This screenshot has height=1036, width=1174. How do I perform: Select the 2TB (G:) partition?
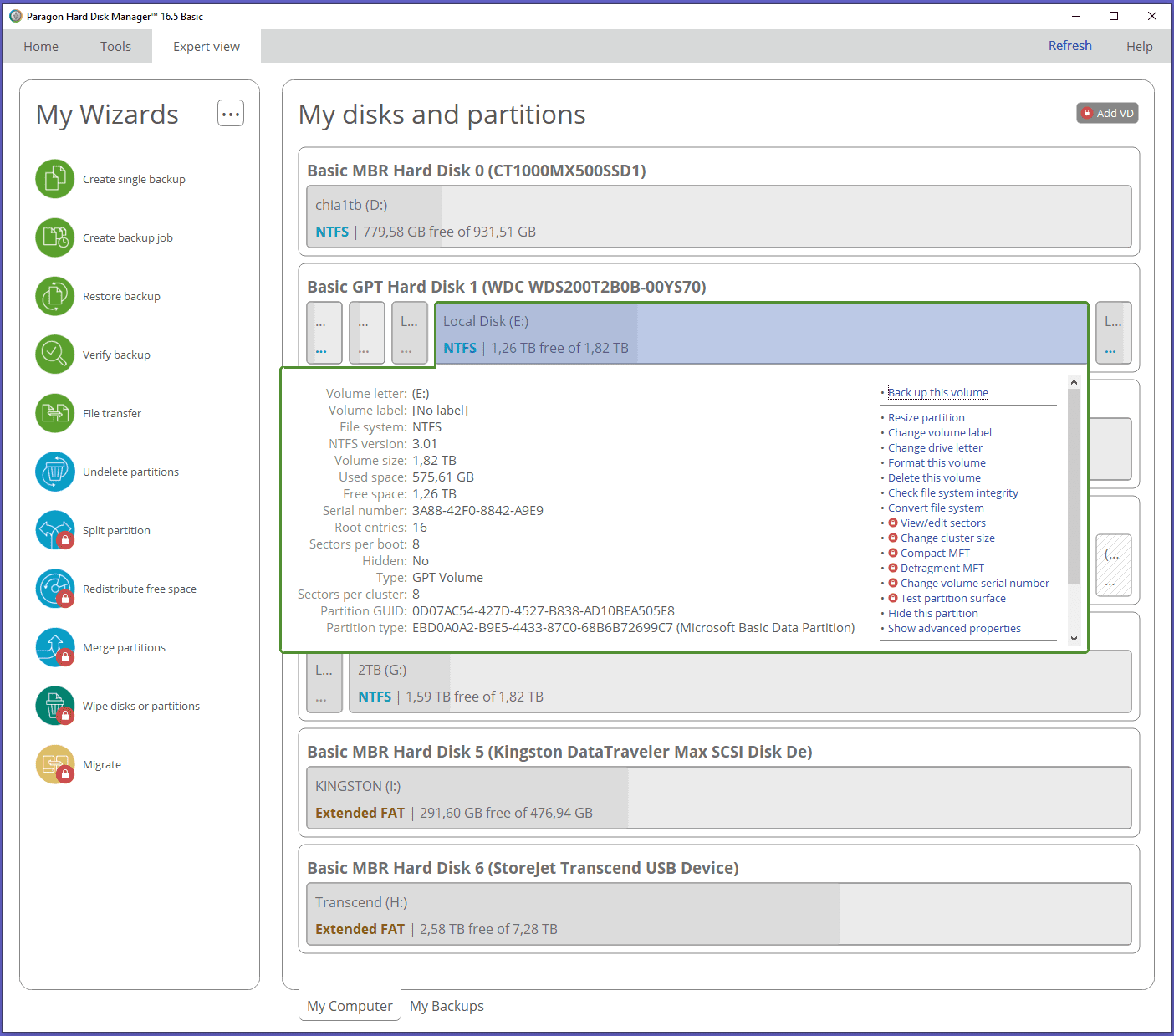click(x=740, y=681)
